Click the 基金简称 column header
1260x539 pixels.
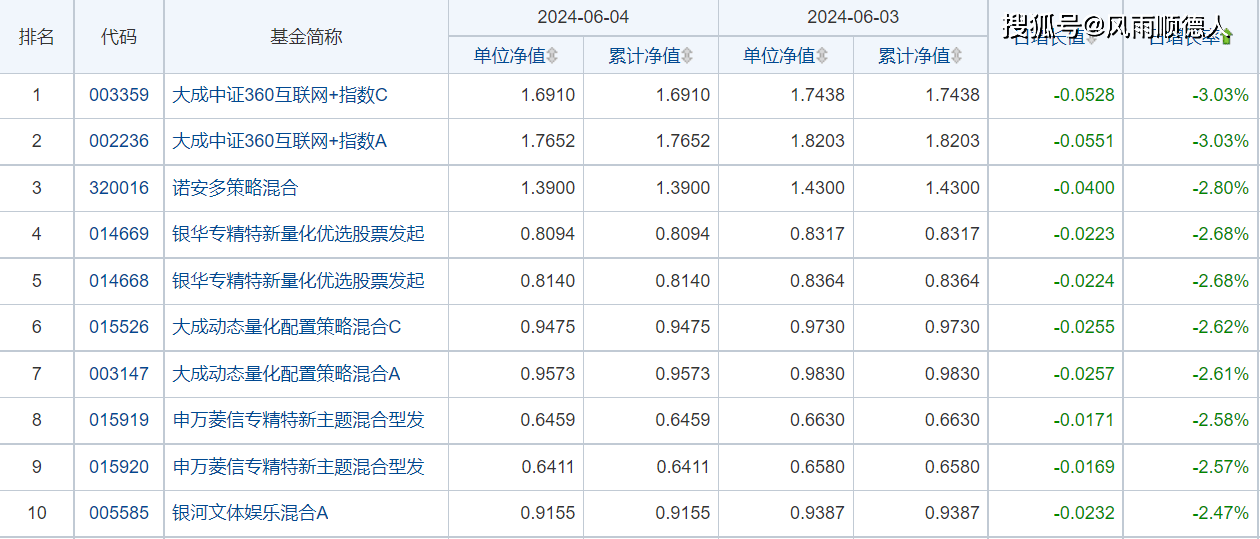click(x=306, y=37)
